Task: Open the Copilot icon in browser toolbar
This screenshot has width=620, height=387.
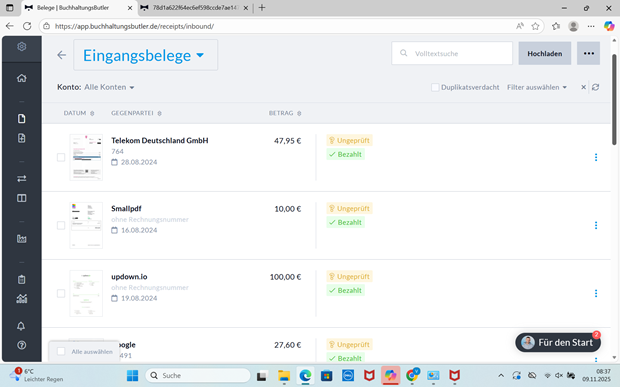Action: pos(609,26)
